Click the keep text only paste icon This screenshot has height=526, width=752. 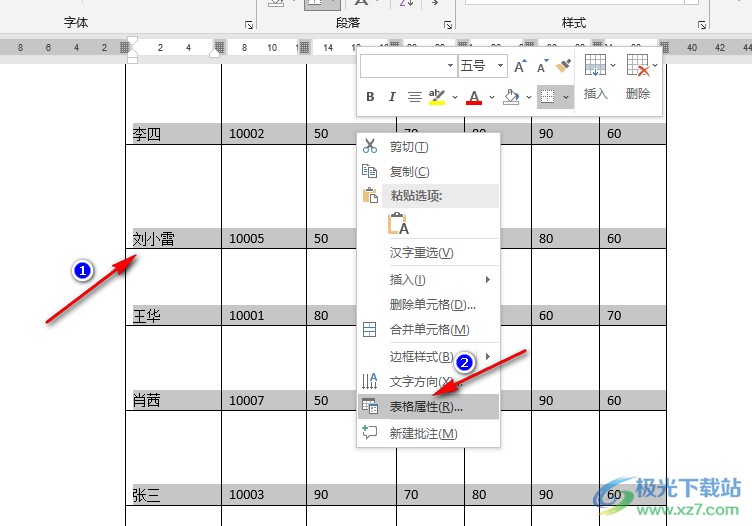(x=398, y=223)
